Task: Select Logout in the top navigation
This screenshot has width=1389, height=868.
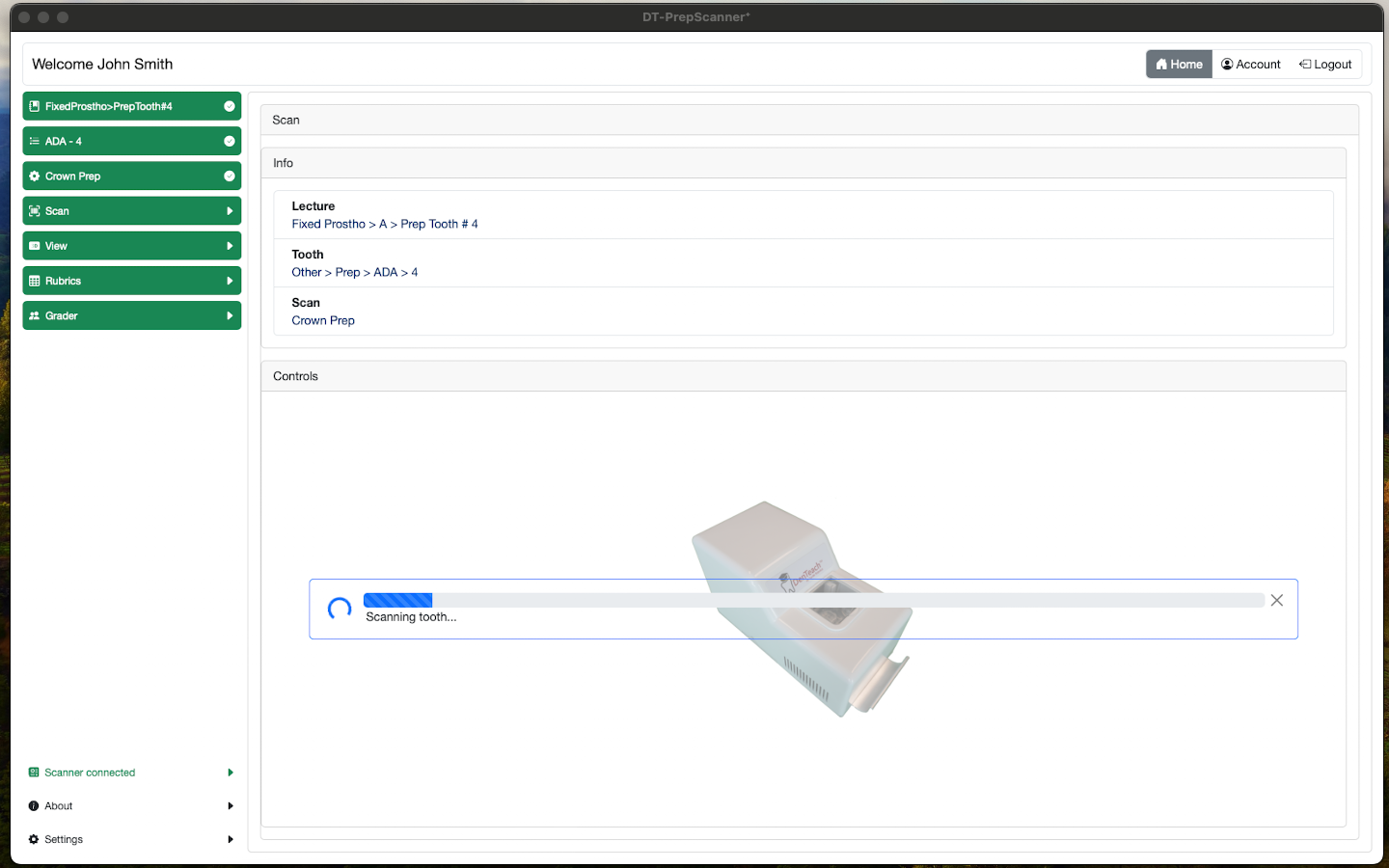Action: tap(1325, 65)
